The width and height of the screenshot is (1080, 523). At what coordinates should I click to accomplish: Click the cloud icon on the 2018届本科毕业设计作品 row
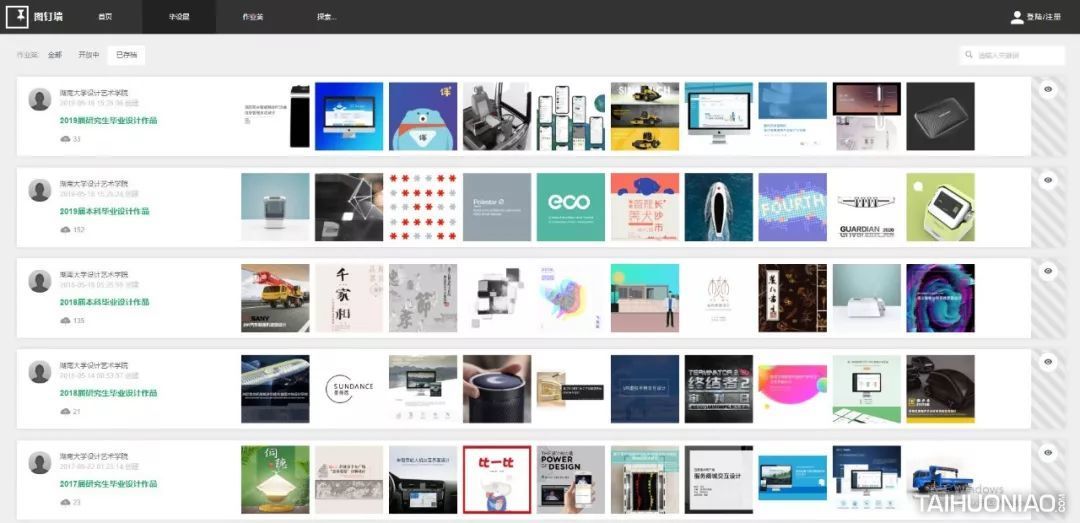[x=65, y=320]
